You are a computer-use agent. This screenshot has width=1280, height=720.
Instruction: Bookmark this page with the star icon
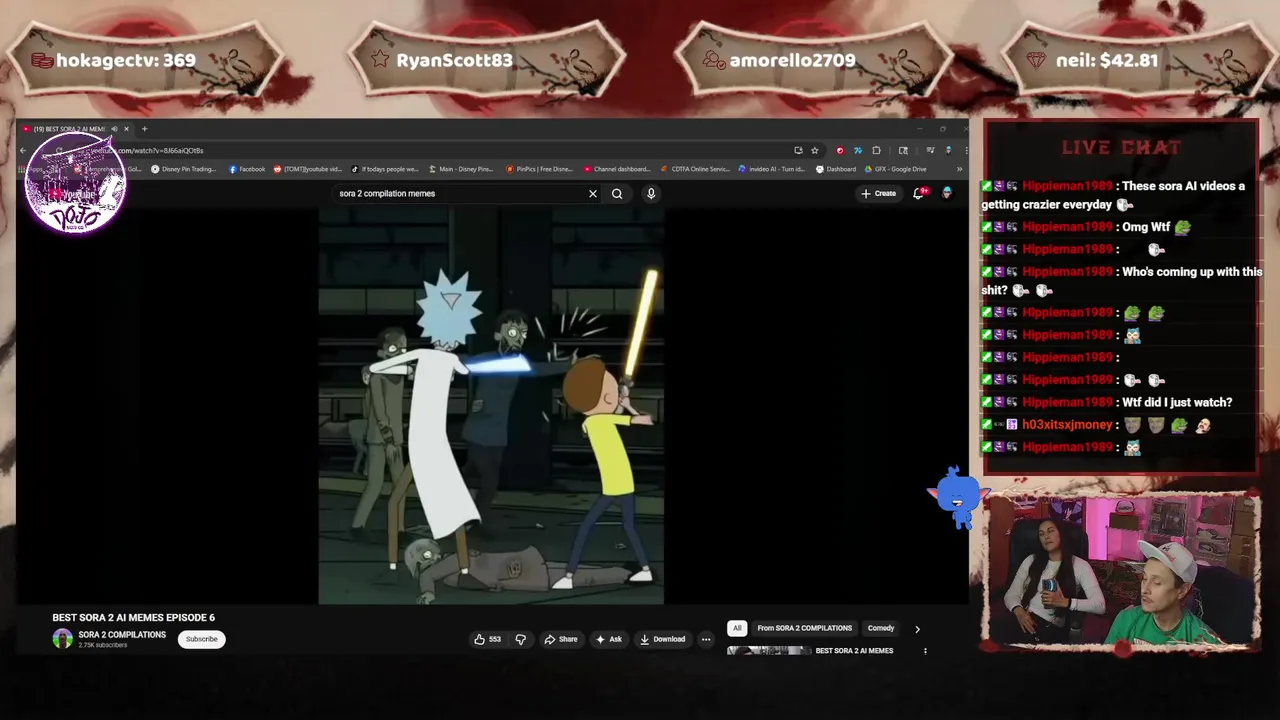814,150
